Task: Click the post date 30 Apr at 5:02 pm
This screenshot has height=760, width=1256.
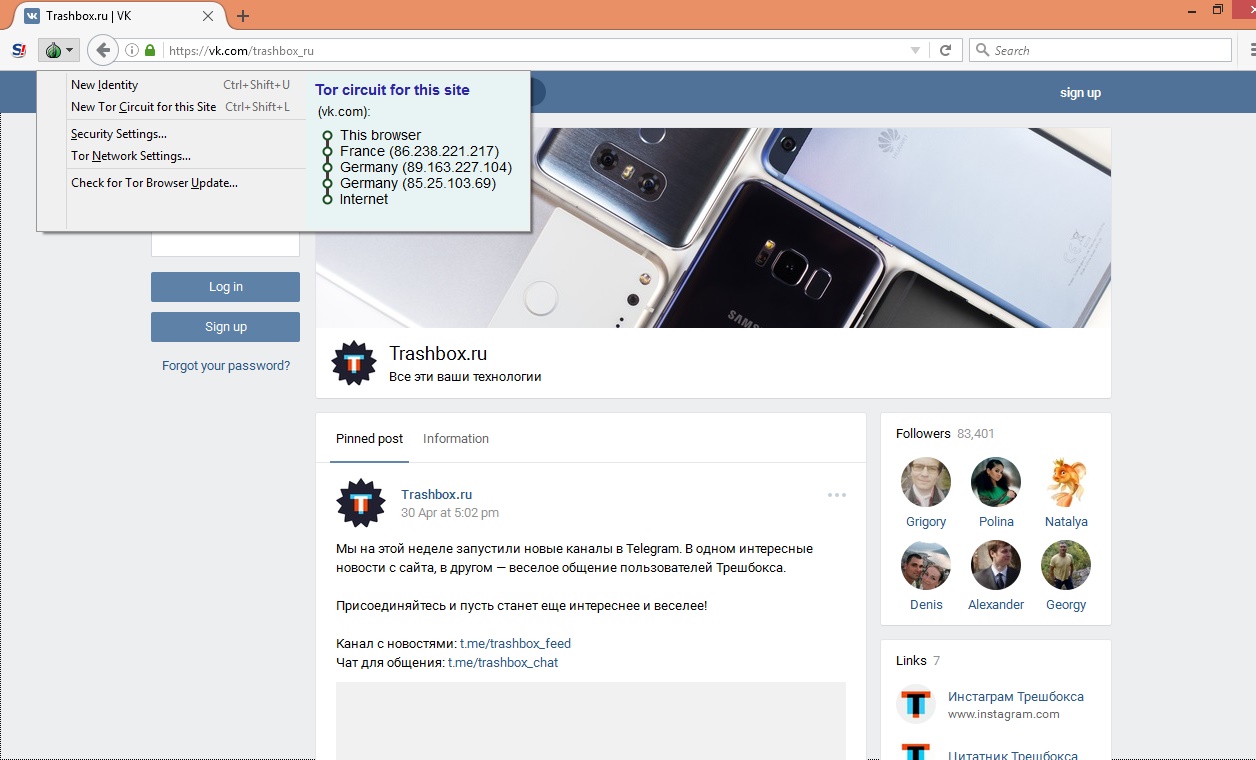Action: pyautogui.click(x=450, y=513)
